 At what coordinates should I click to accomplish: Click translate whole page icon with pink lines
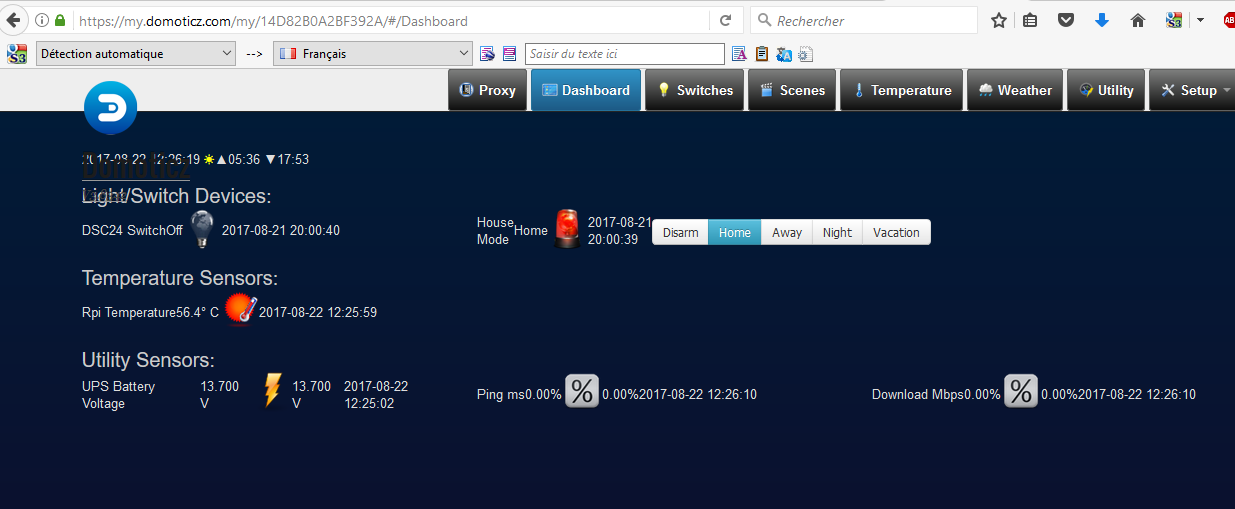click(x=510, y=54)
